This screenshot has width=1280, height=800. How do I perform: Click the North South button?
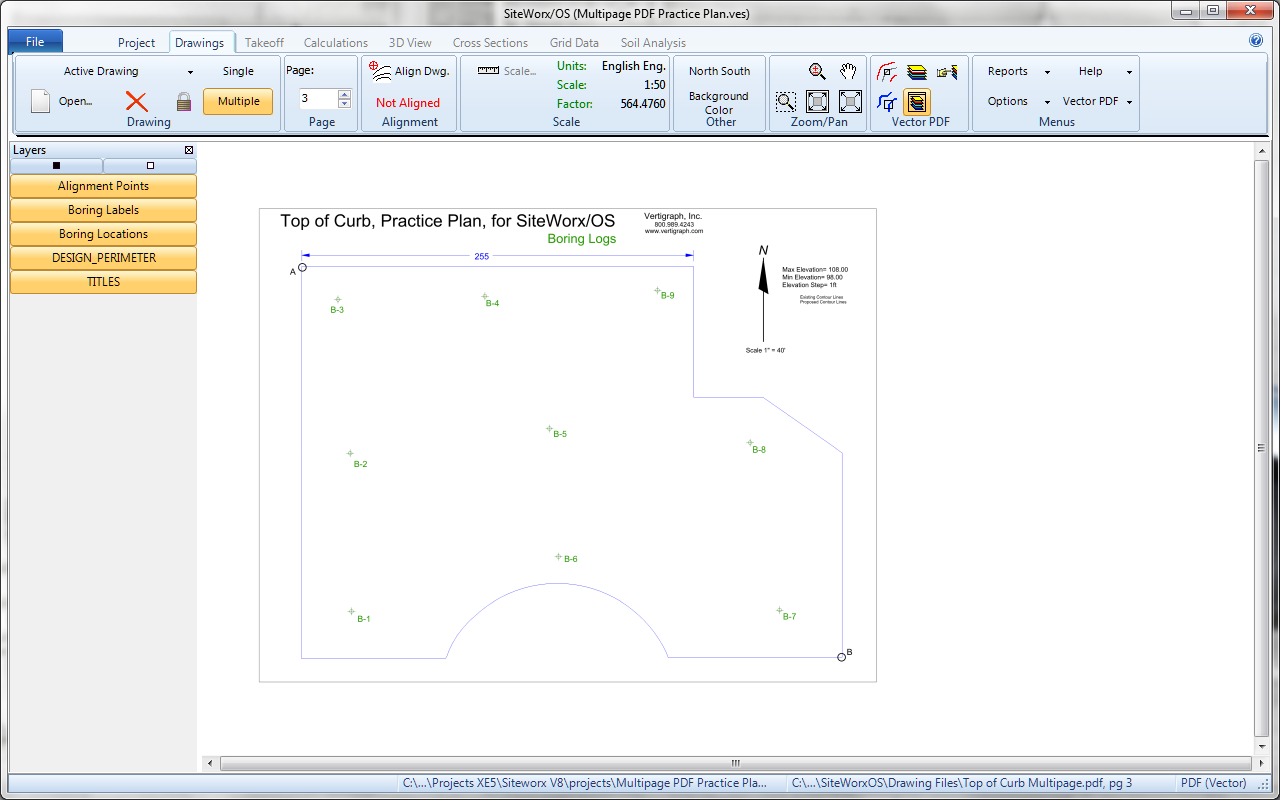(x=719, y=71)
